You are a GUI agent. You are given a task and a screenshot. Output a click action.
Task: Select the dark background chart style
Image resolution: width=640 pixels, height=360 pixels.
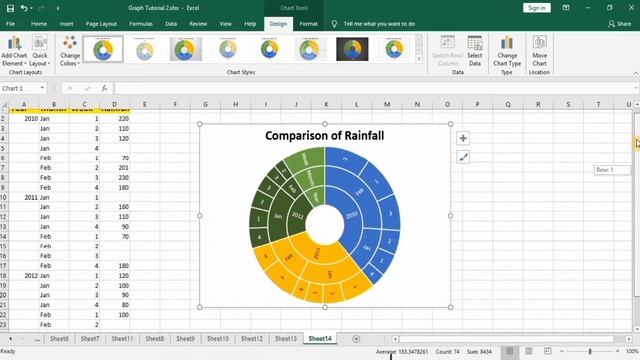[352, 49]
